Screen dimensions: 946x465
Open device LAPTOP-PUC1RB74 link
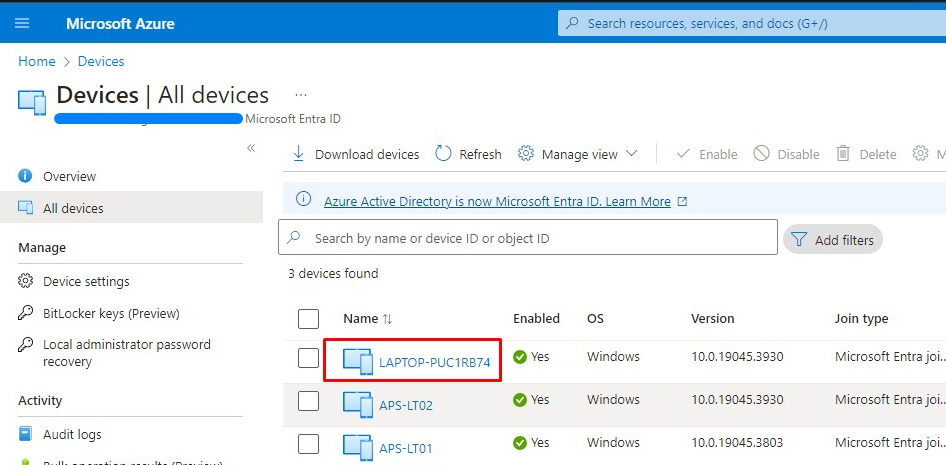click(434, 362)
